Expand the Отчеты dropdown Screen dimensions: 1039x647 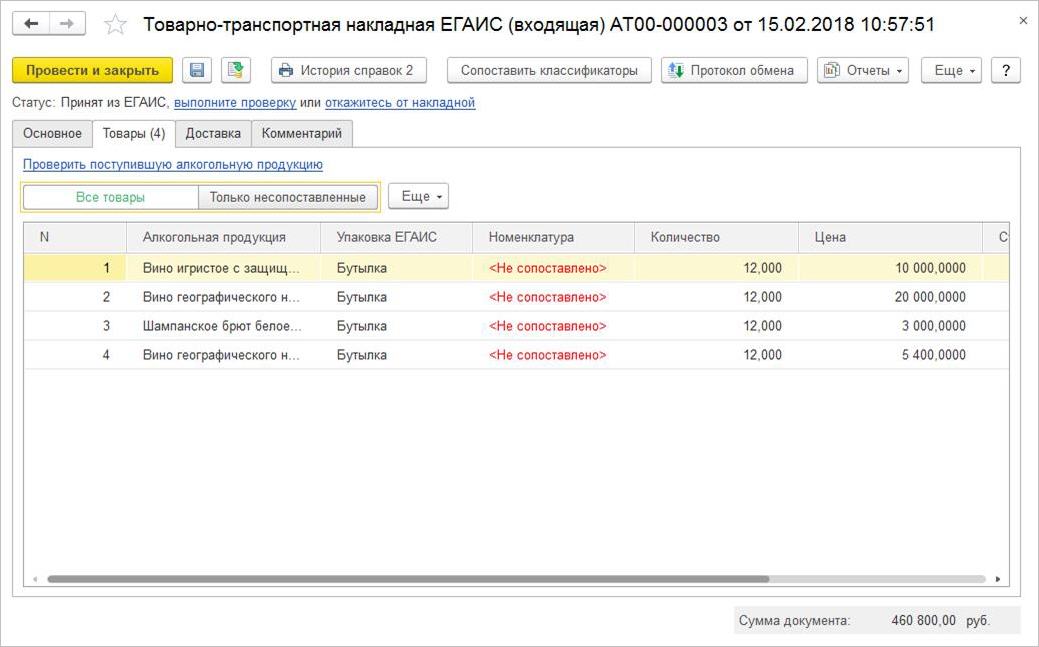863,70
